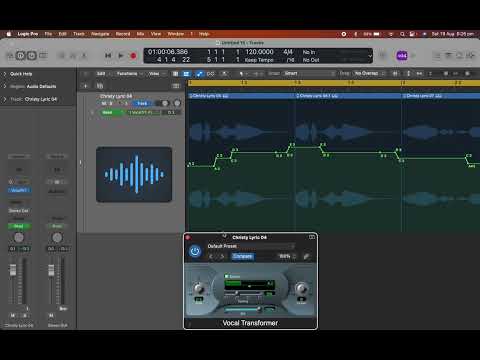Expand the Region Audio Defaults section

pos(5,86)
